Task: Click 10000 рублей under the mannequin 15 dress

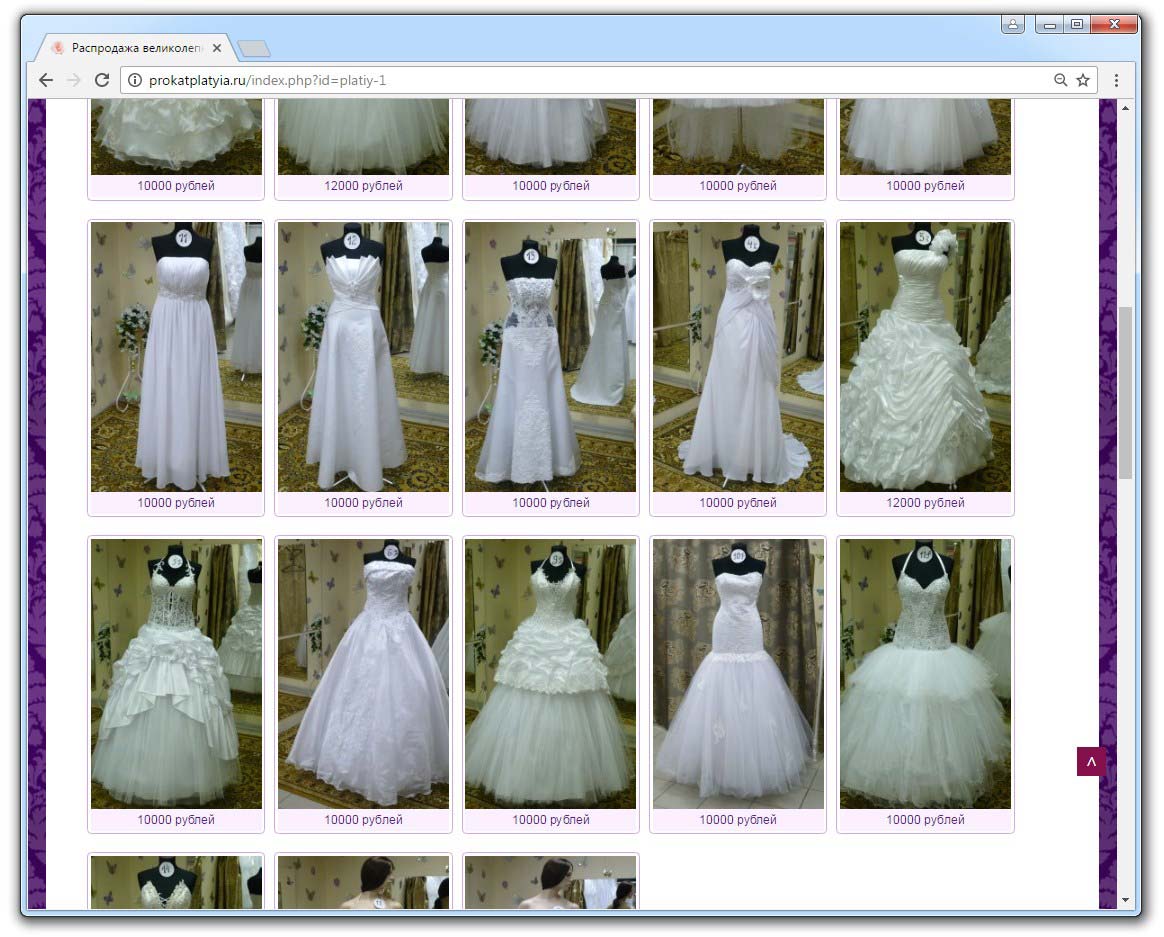Action: 551,503
